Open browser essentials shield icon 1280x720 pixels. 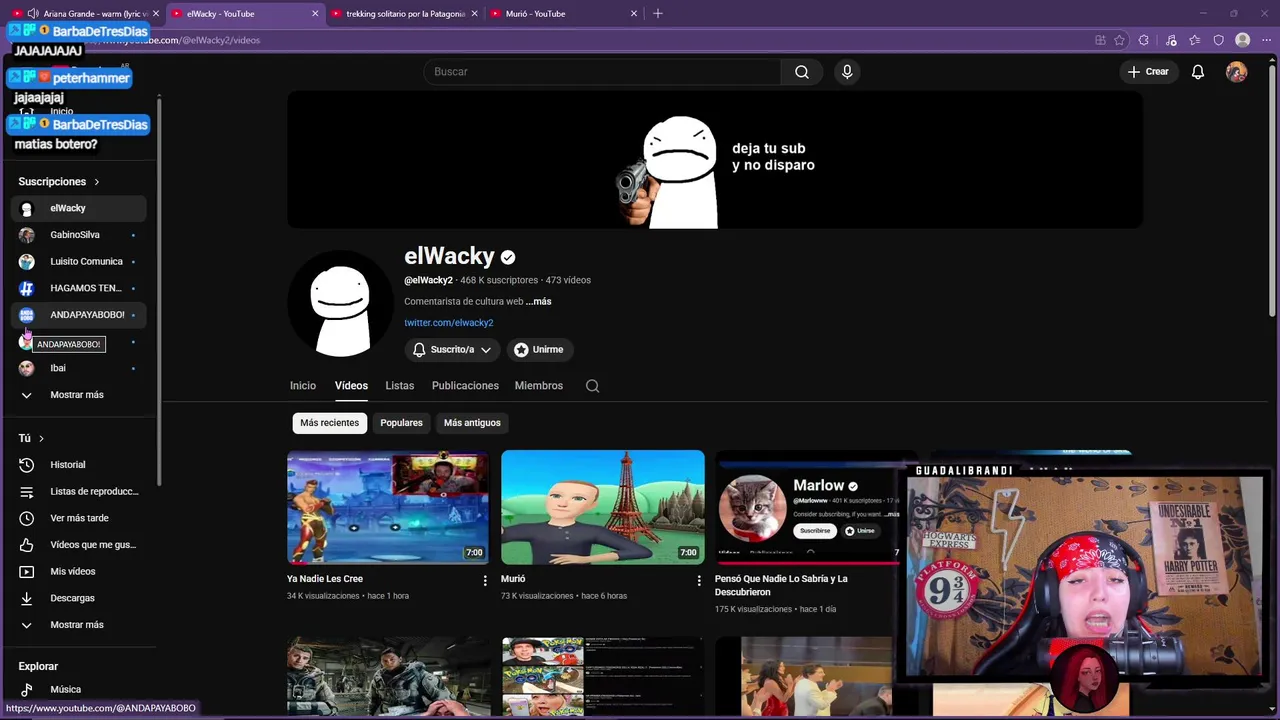(x=1219, y=40)
